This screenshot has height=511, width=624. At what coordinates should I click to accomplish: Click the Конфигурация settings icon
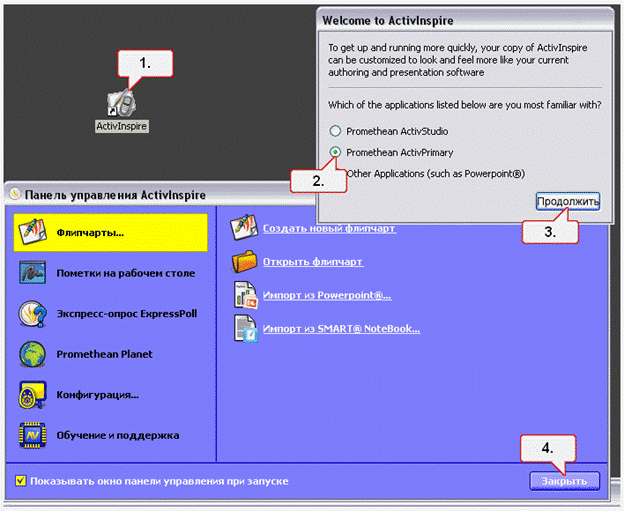coord(32,394)
